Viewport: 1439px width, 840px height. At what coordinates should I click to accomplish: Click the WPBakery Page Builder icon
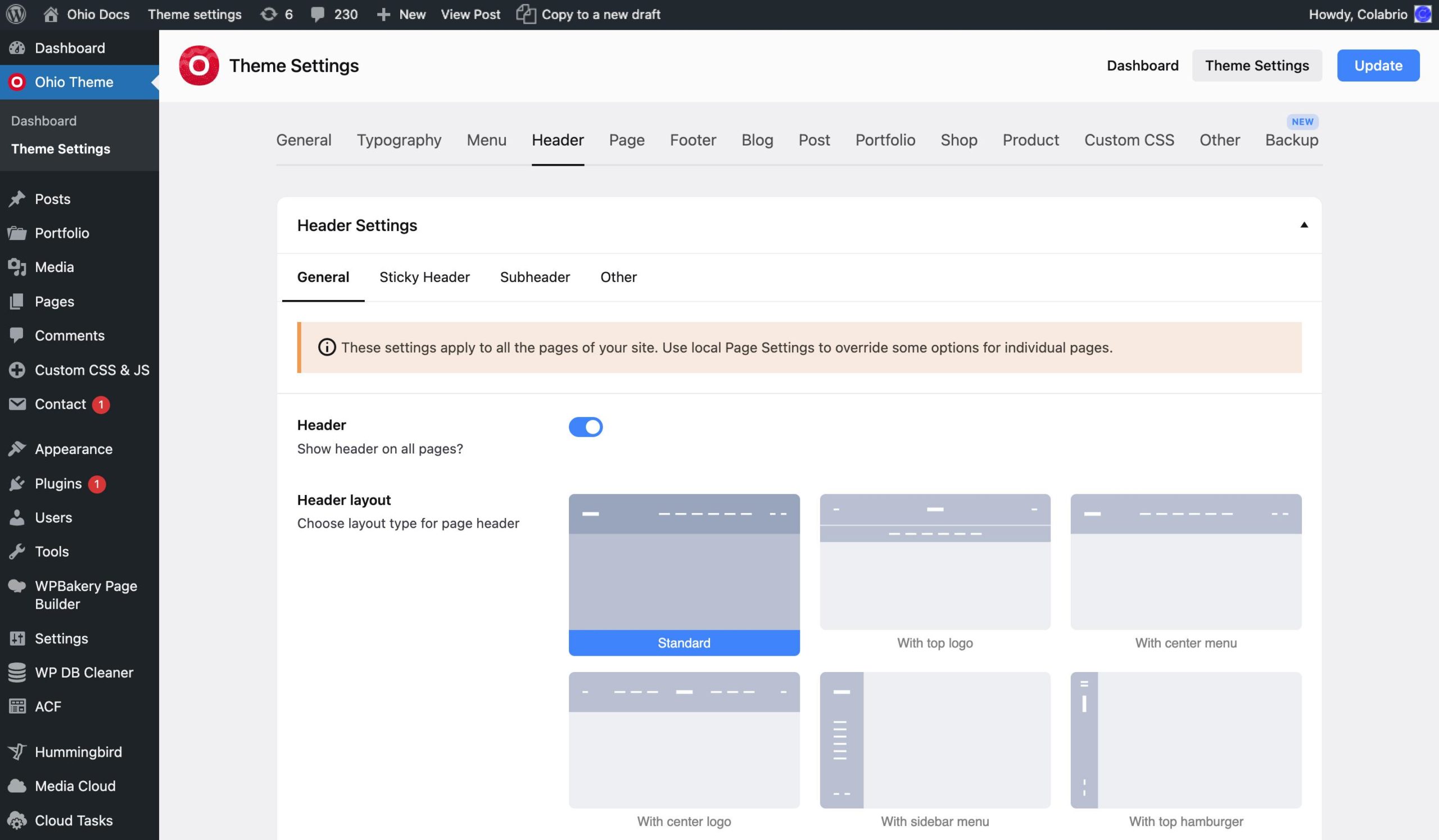point(17,586)
